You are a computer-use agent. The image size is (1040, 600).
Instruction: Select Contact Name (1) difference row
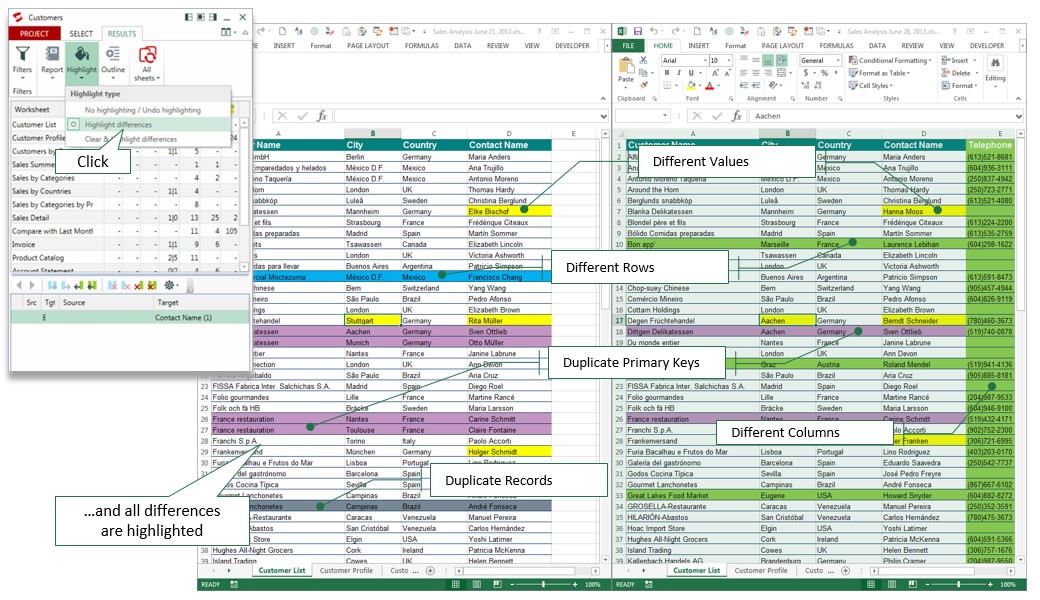click(129, 318)
